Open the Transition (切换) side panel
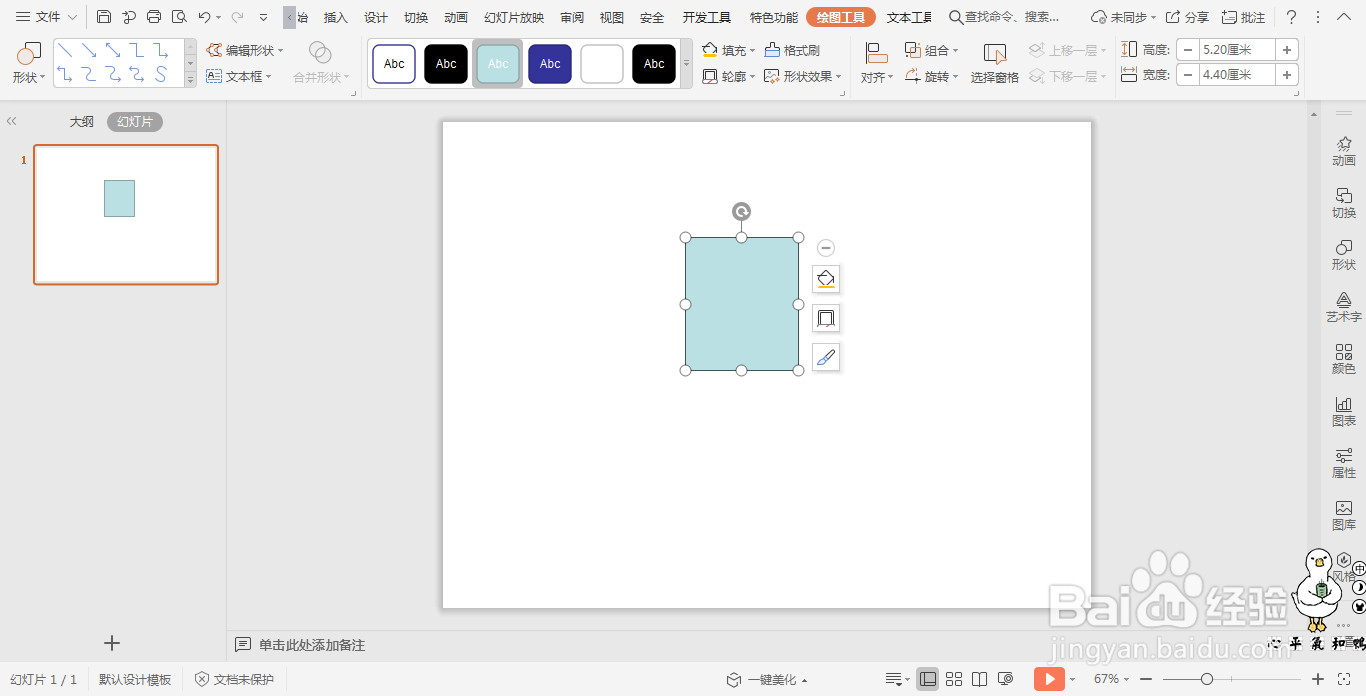The width and height of the screenshot is (1366, 696). (1344, 203)
